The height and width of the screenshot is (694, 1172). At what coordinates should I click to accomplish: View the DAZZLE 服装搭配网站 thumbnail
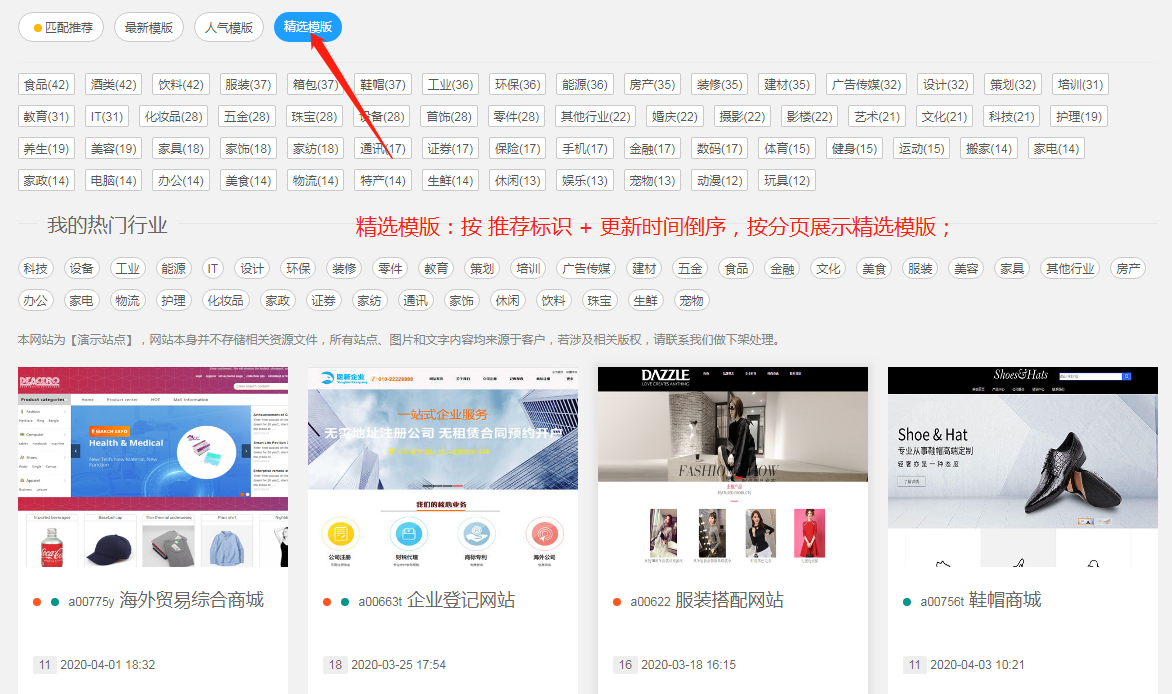pos(732,467)
